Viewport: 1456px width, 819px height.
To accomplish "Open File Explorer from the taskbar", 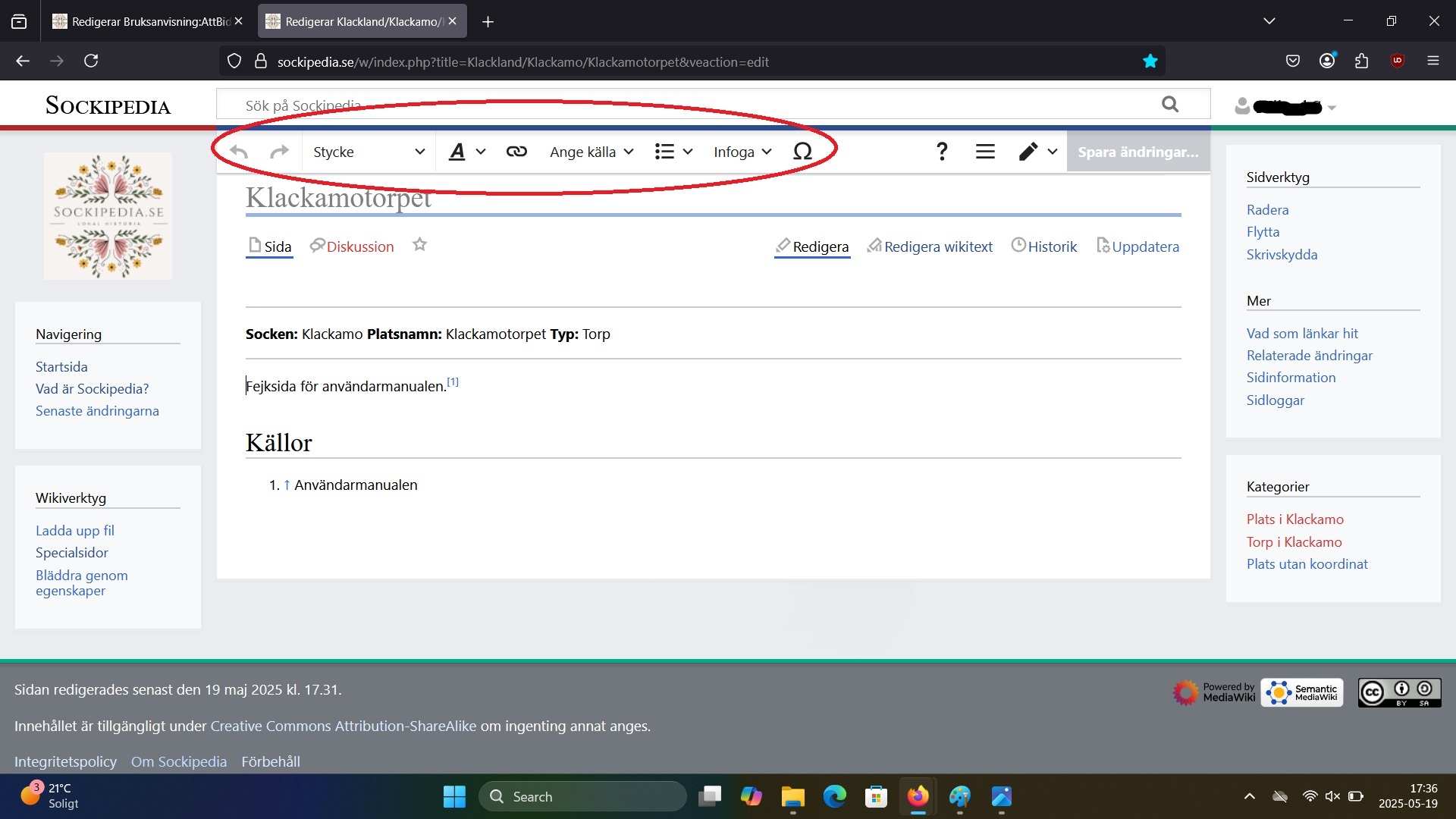I will pyautogui.click(x=792, y=797).
